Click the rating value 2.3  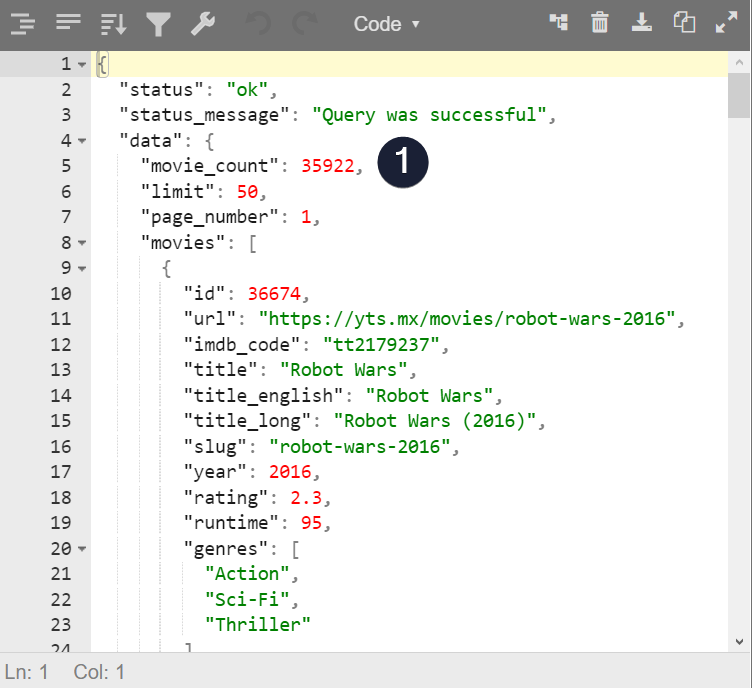tap(306, 498)
